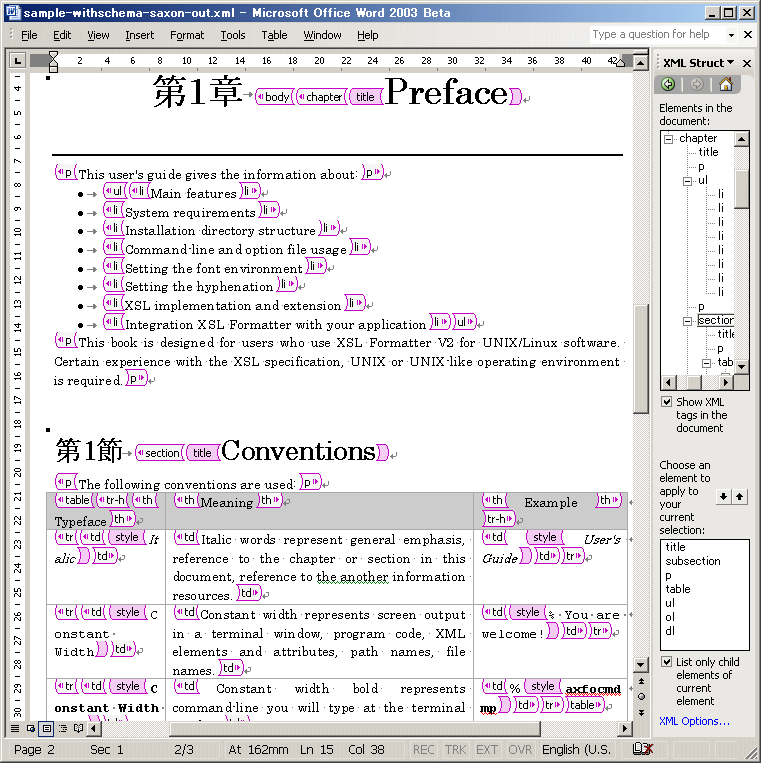Apply ol element from list

670,617
